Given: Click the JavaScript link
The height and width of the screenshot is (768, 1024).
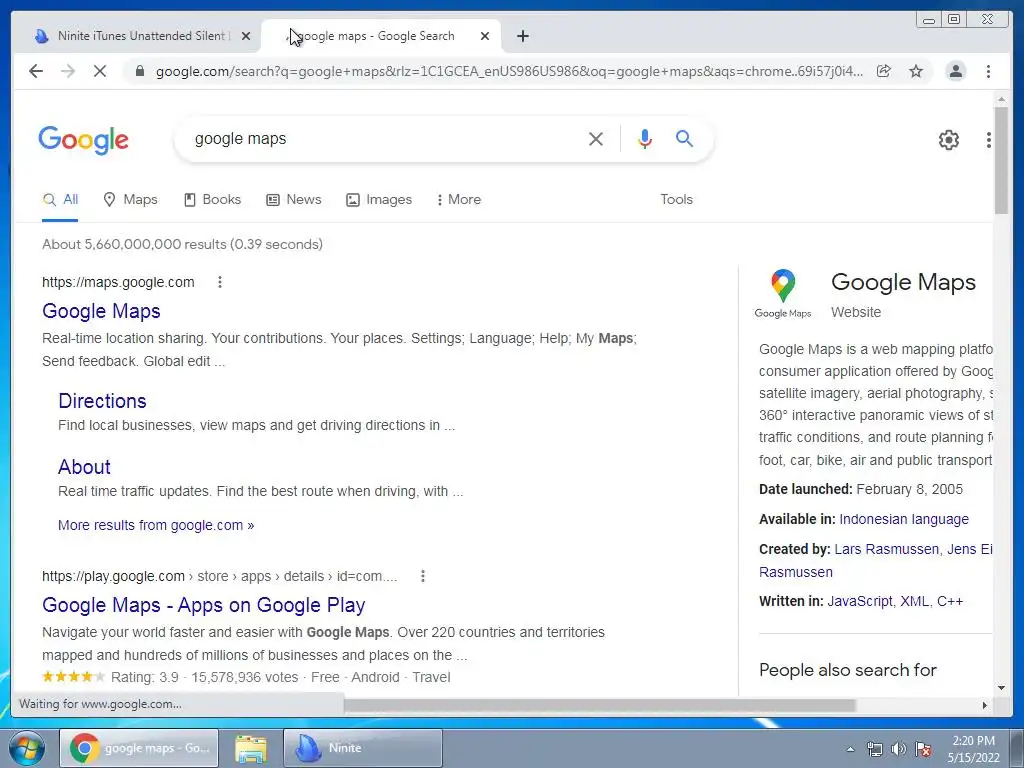Looking at the screenshot, I should pos(859,601).
